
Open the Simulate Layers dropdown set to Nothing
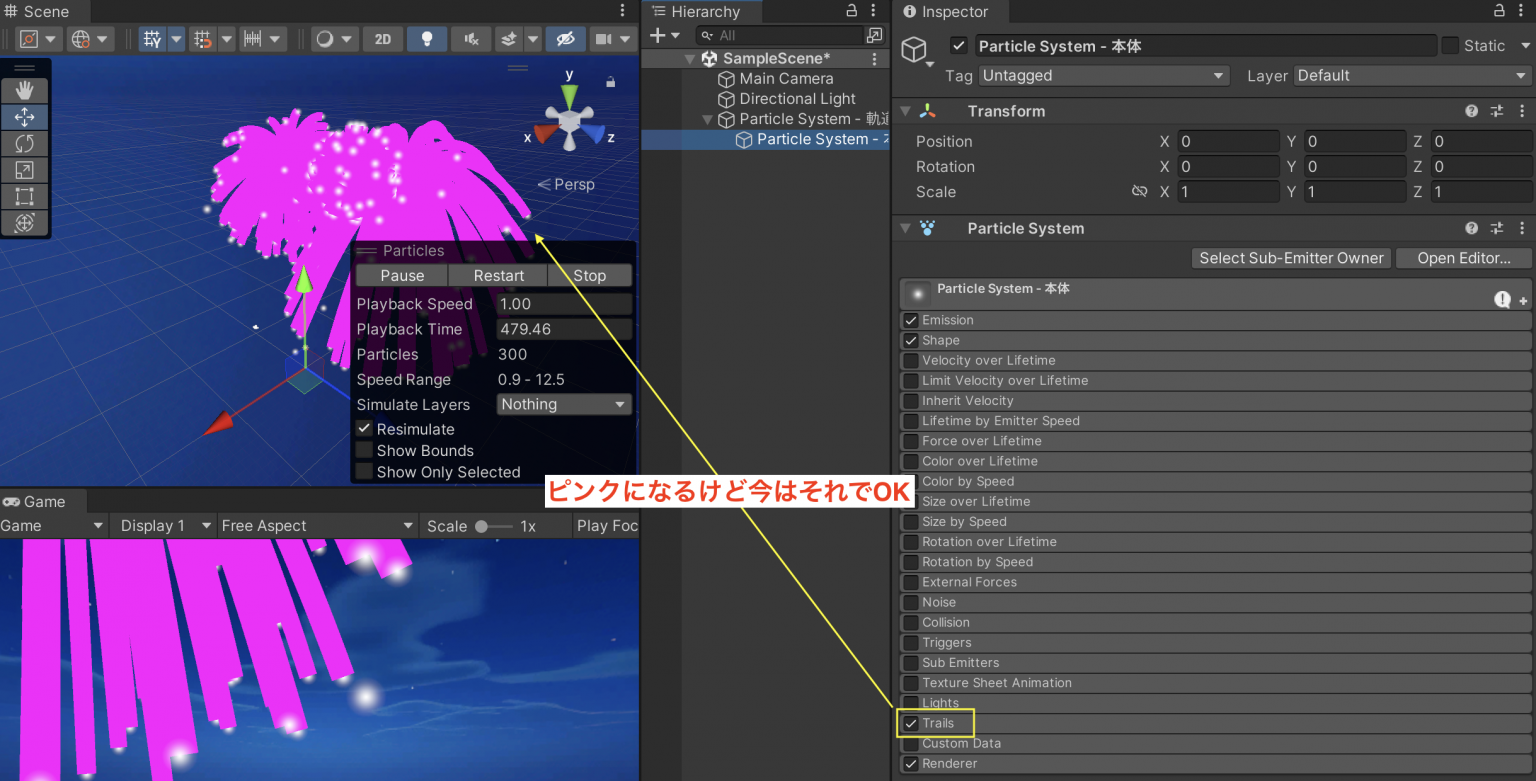563,404
